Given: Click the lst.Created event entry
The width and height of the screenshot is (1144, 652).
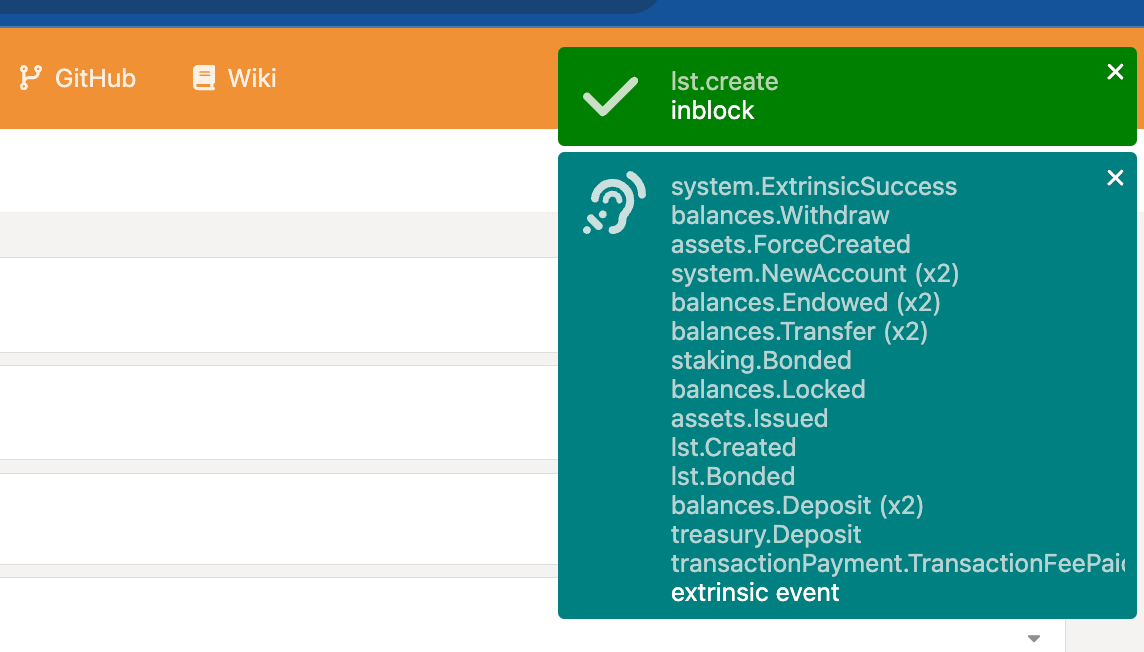Looking at the screenshot, I should click(733, 448).
